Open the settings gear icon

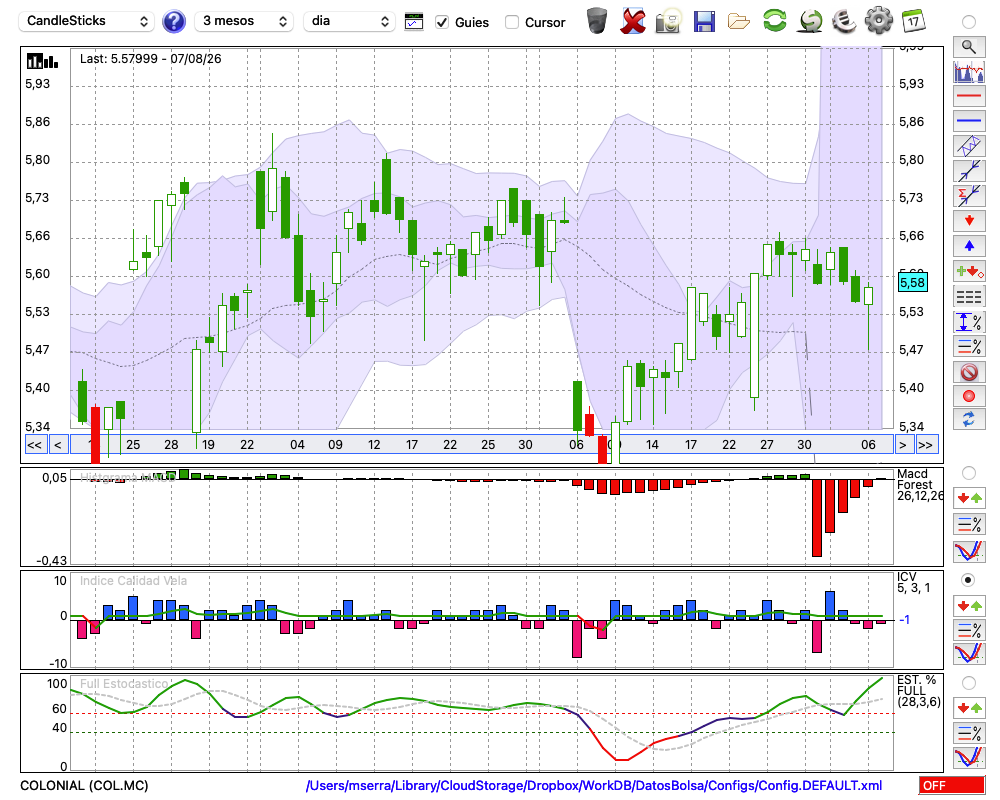[878, 20]
